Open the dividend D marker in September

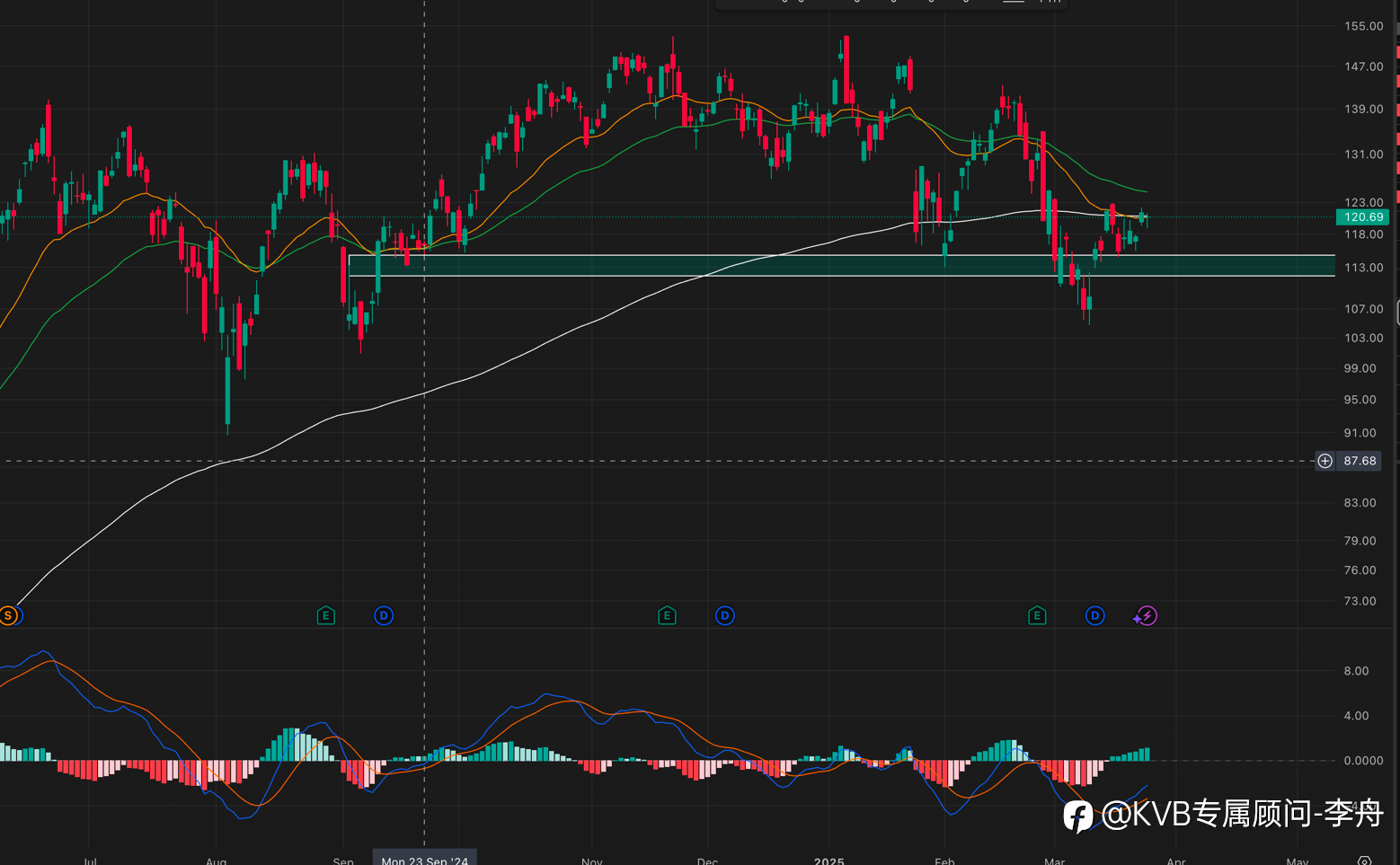(x=384, y=615)
